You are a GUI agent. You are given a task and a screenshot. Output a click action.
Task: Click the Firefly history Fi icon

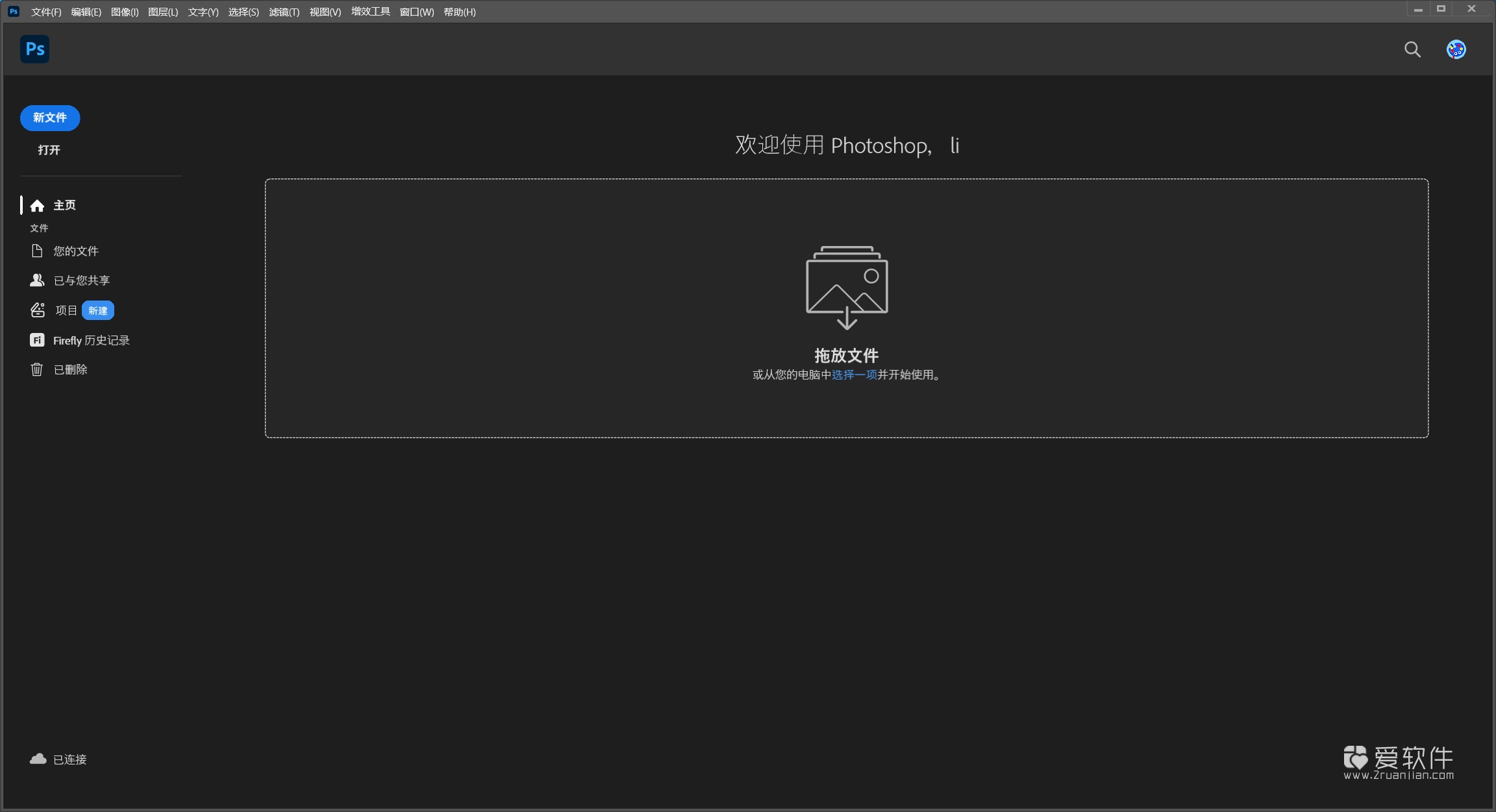(37, 340)
